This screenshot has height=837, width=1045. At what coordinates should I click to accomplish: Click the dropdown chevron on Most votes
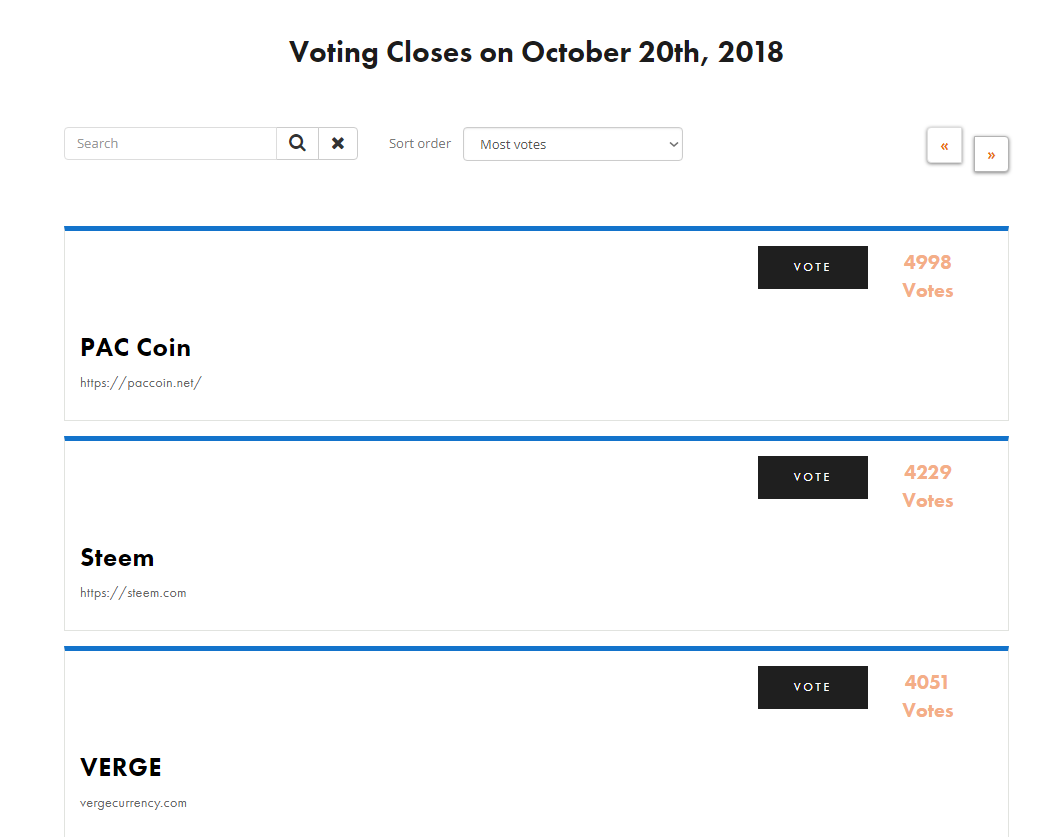[x=673, y=144]
